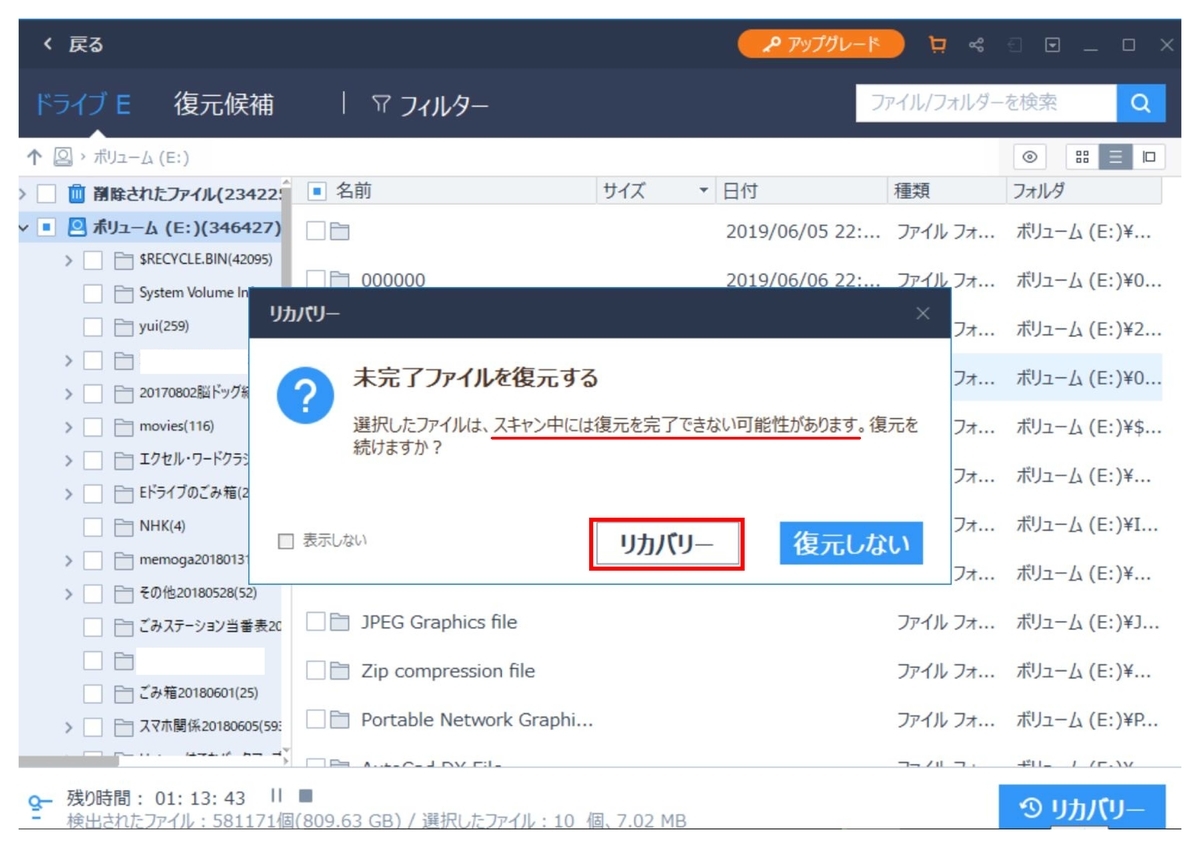Screen dimensions: 1200x848
Task: Click the share icon in title bar
Action: click(976, 45)
